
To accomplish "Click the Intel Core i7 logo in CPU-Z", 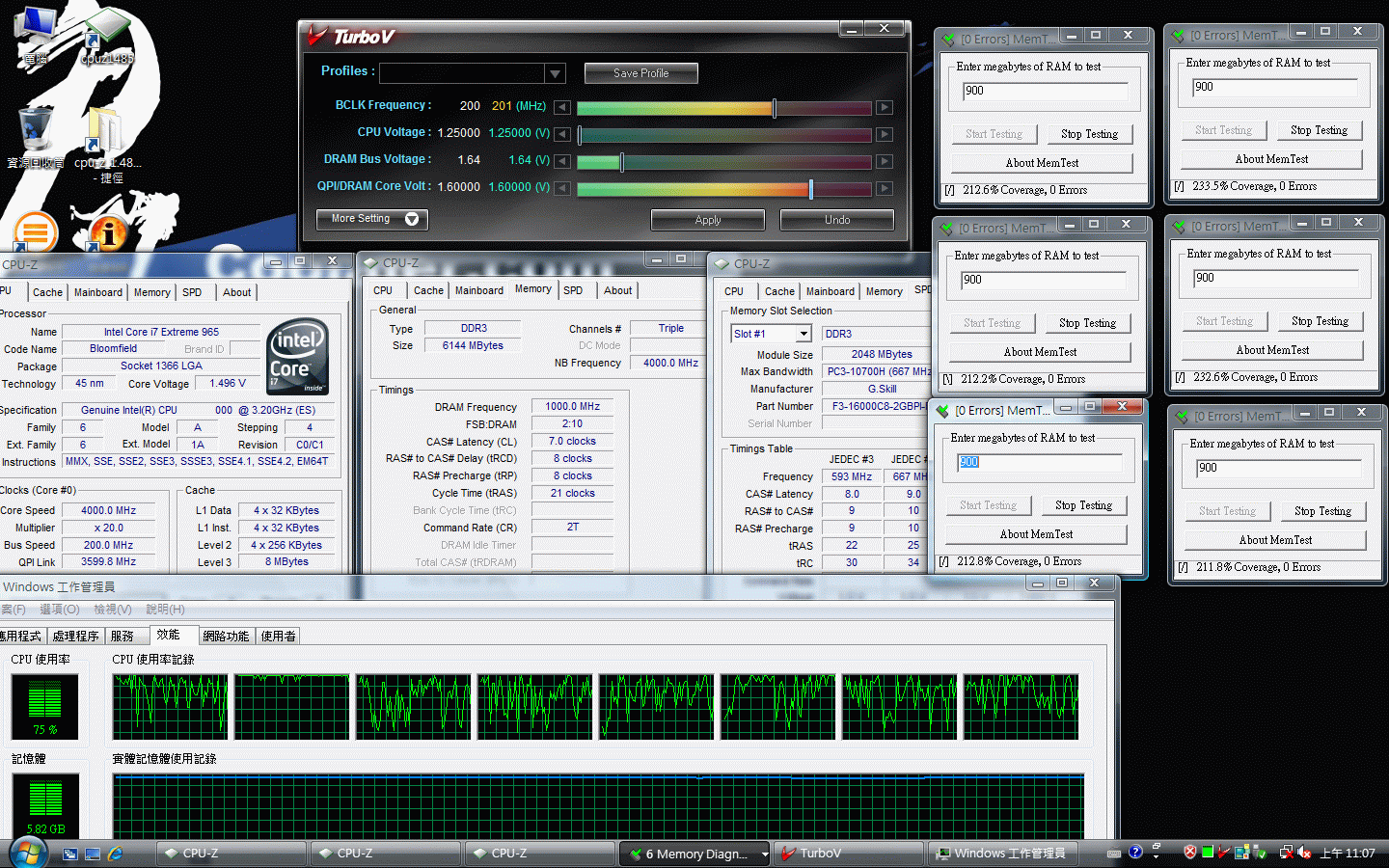I will (x=298, y=356).
